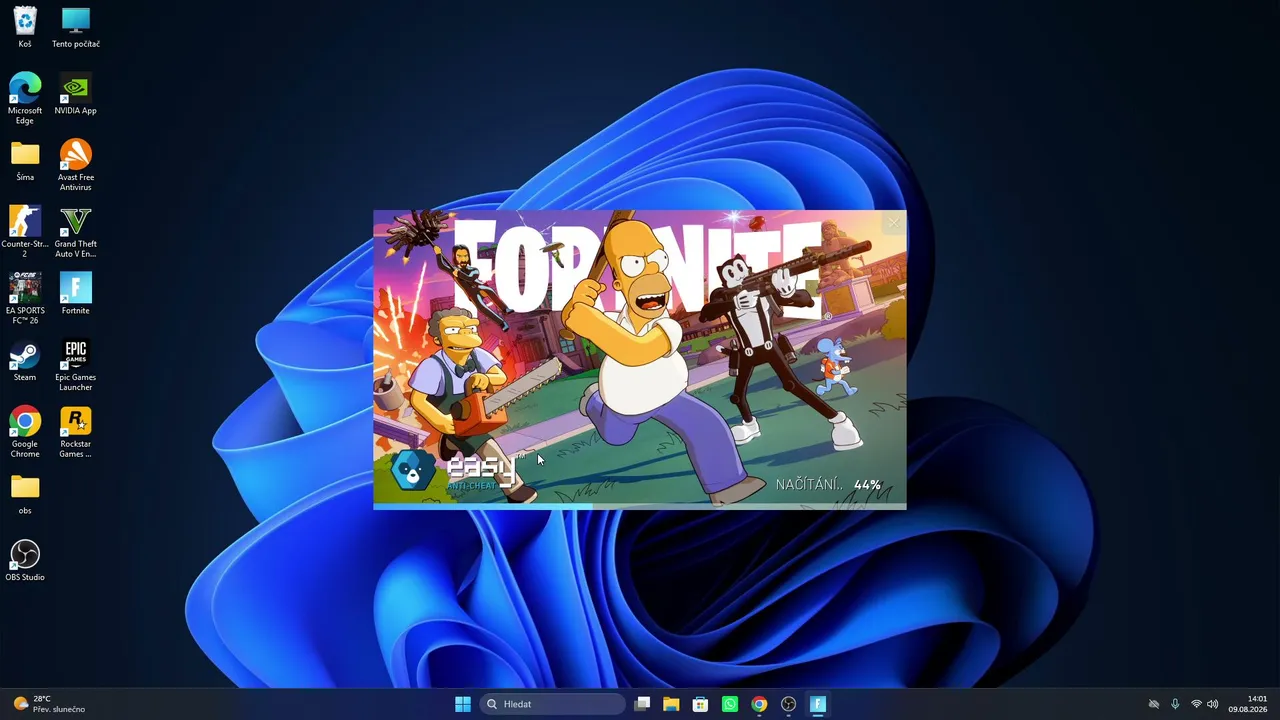Launch Microsoft Store from the taskbar

(x=701, y=704)
